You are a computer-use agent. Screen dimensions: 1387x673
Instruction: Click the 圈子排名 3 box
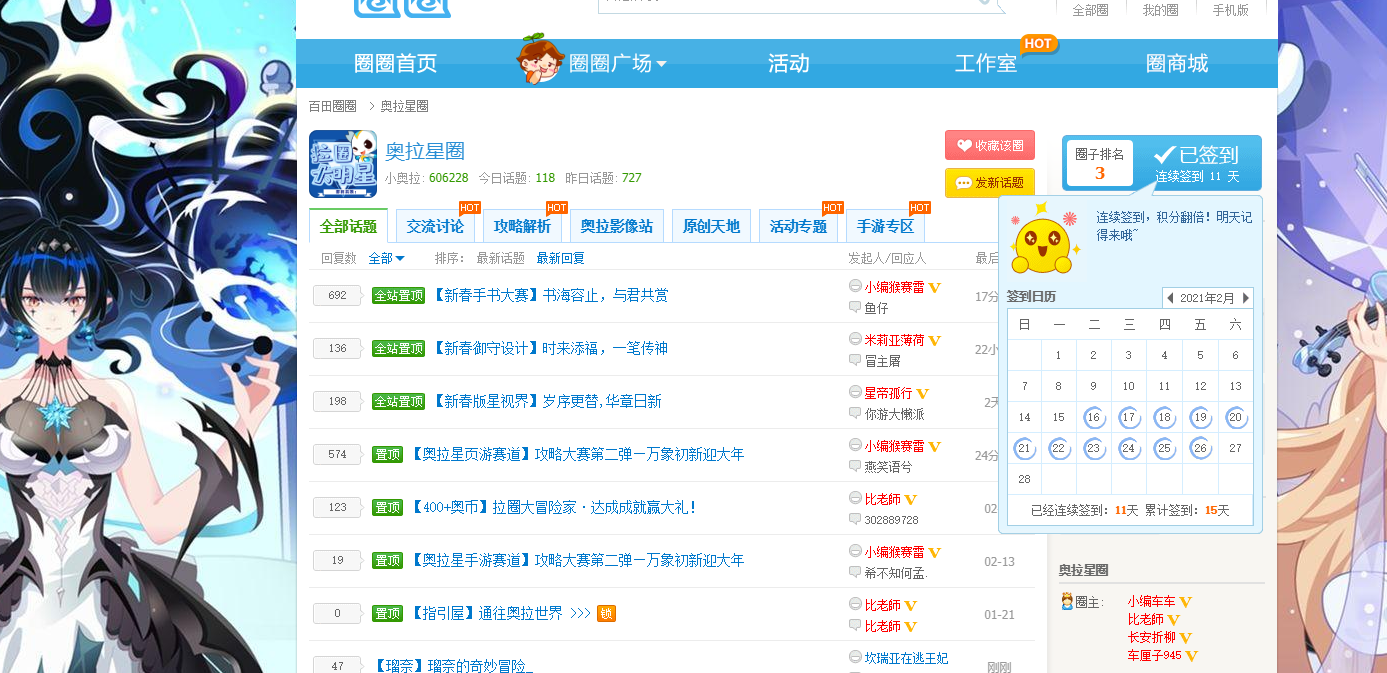point(1099,163)
